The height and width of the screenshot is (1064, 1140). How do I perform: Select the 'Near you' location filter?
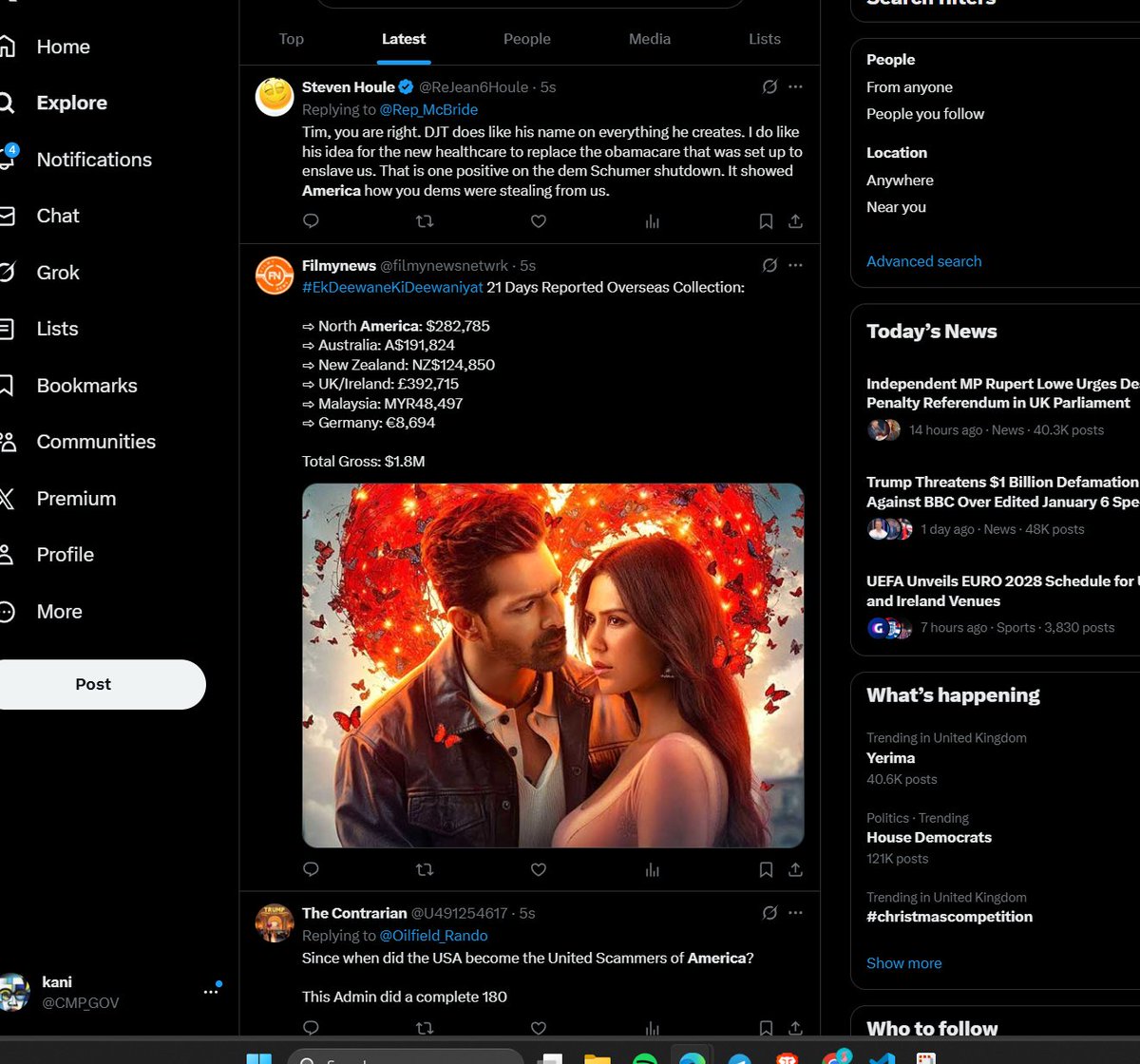(x=896, y=207)
